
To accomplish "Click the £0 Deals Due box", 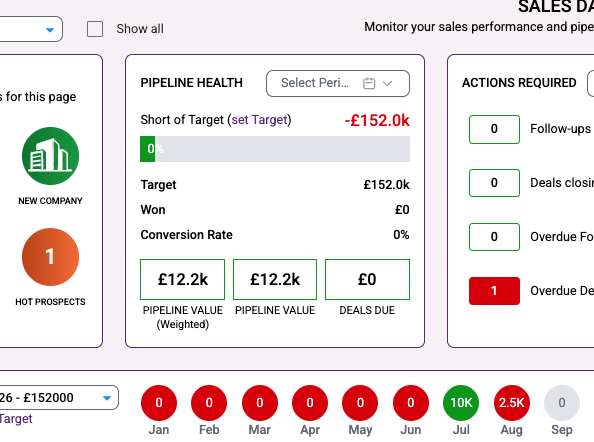I will click(x=367, y=280).
